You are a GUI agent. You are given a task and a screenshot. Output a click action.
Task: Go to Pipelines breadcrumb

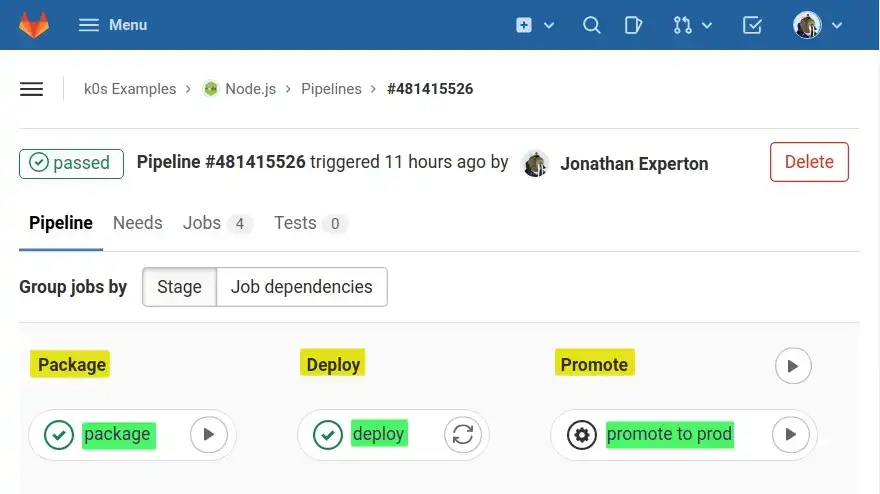click(x=331, y=89)
